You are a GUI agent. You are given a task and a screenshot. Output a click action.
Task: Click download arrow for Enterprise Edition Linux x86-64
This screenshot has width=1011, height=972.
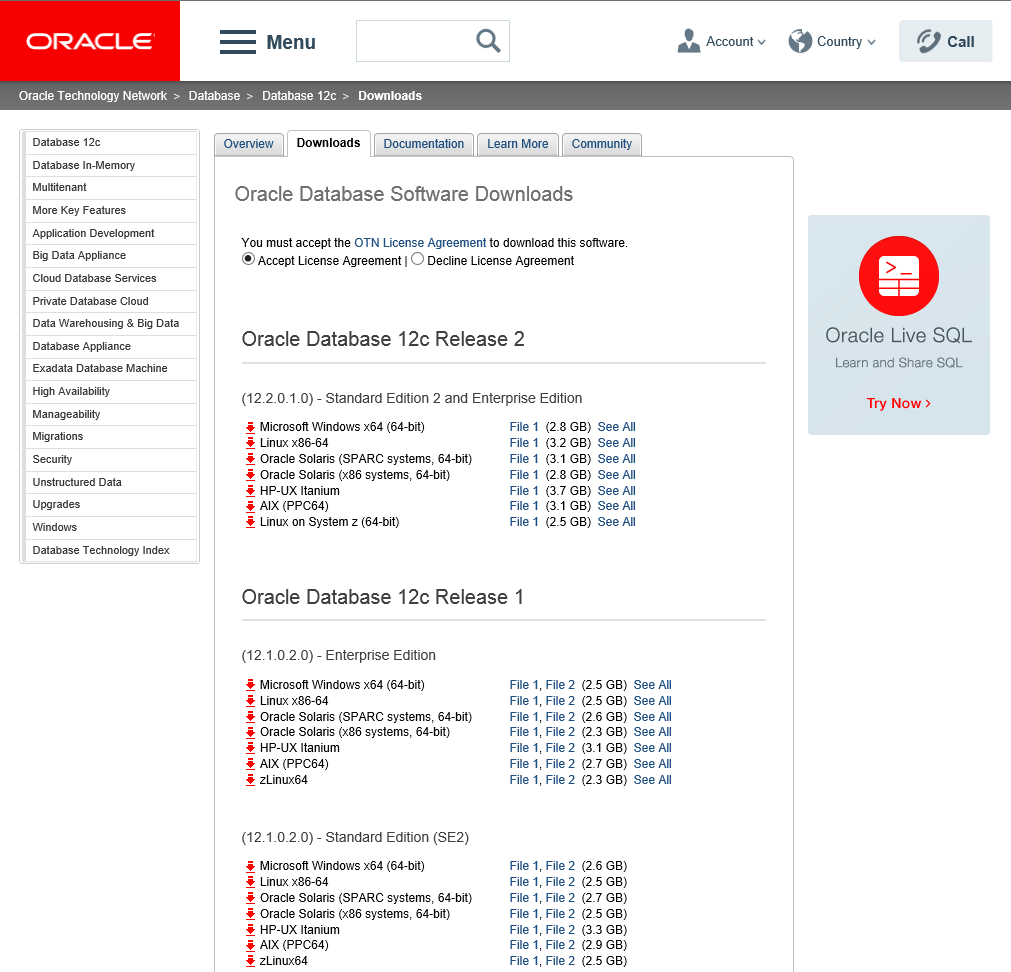(250, 701)
